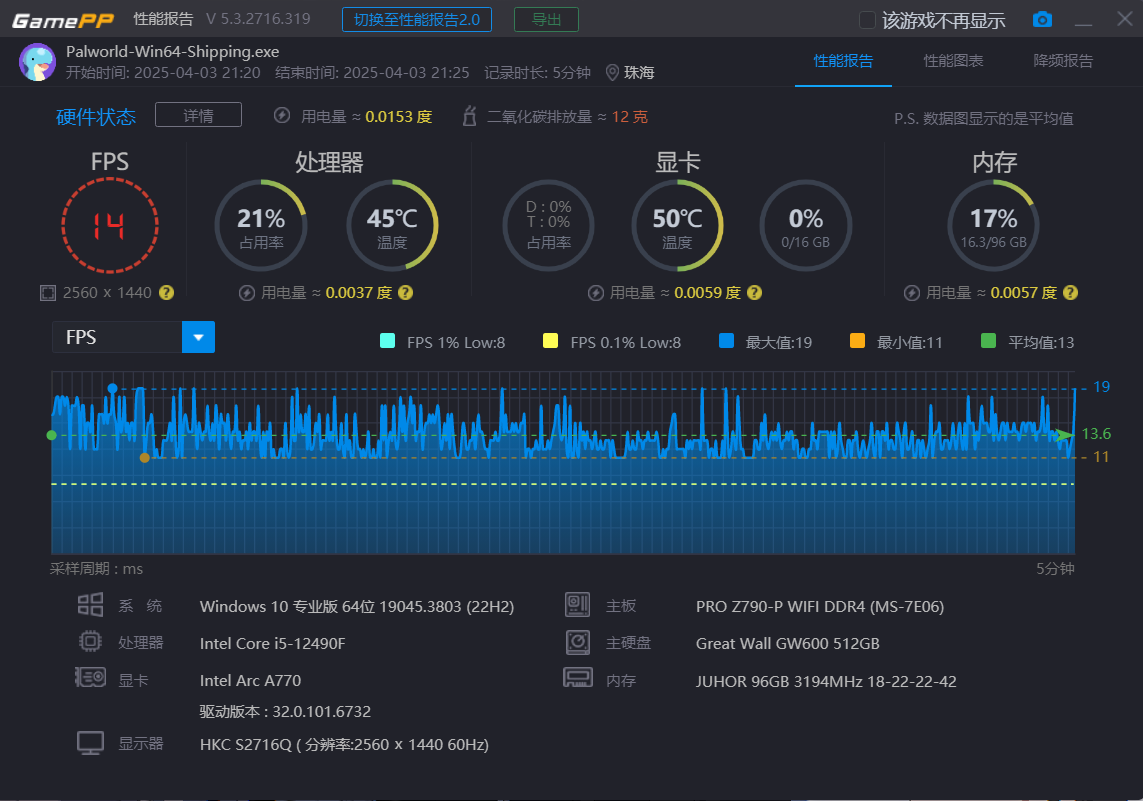Click the GPU D:0% T:0% usage gauge
Image resolution: width=1143 pixels, height=801 pixels.
pyautogui.click(x=549, y=225)
